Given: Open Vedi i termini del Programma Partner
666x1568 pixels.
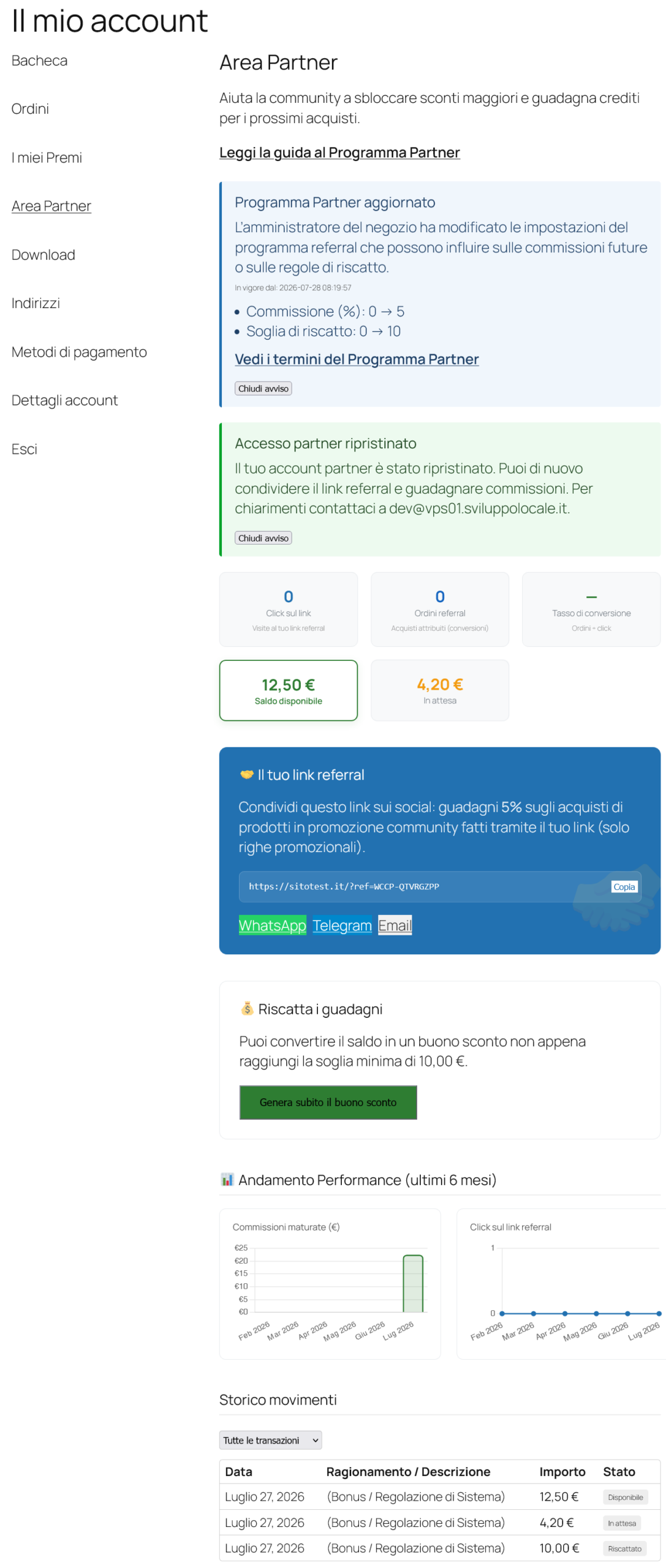Looking at the screenshot, I should (x=357, y=359).
